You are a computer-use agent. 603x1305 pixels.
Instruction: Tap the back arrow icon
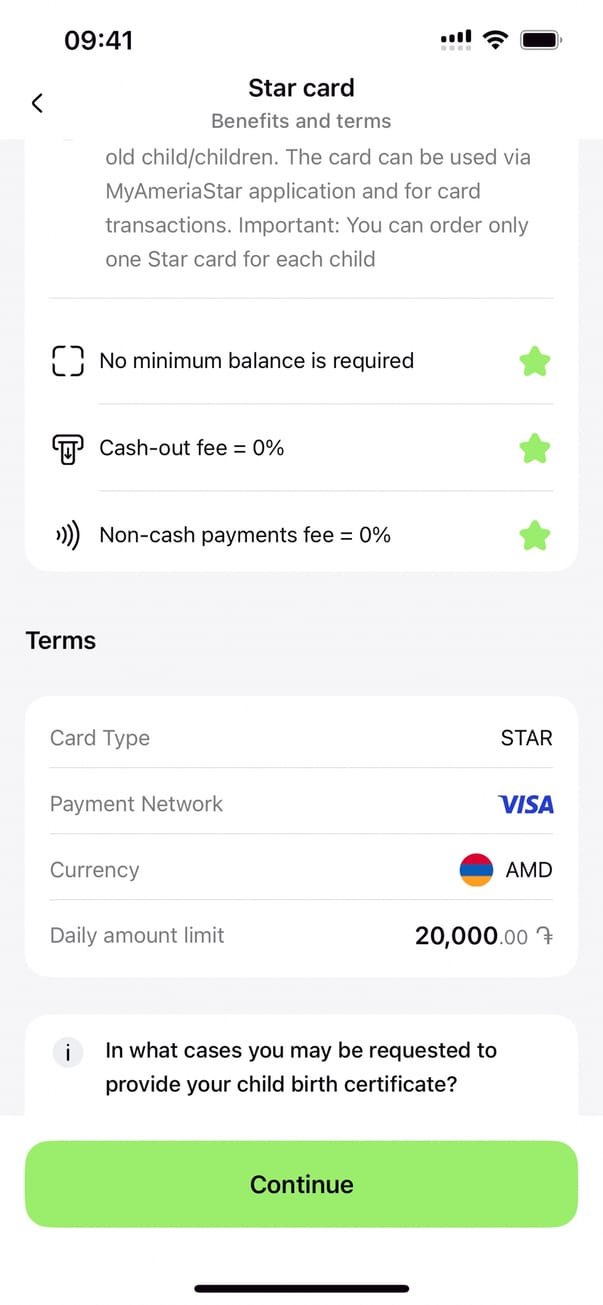37,103
